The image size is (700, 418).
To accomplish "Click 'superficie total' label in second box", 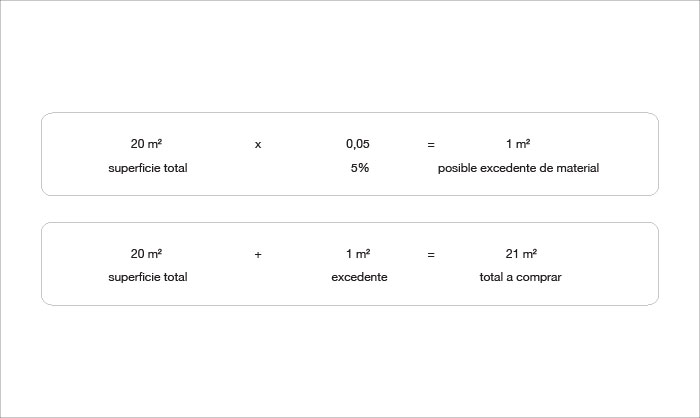I will pos(148,277).
